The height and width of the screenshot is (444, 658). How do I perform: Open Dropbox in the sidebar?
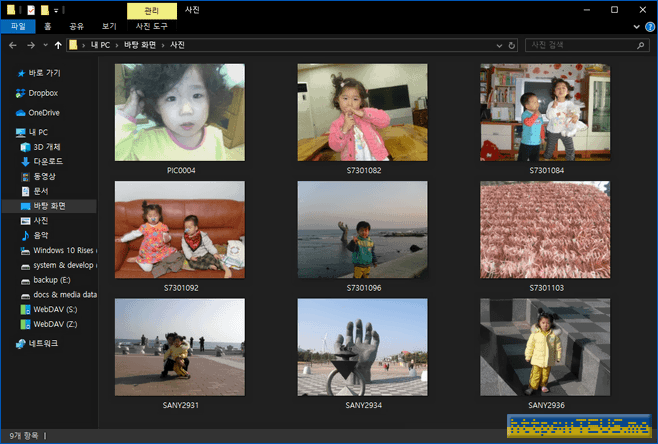[43, 93]
